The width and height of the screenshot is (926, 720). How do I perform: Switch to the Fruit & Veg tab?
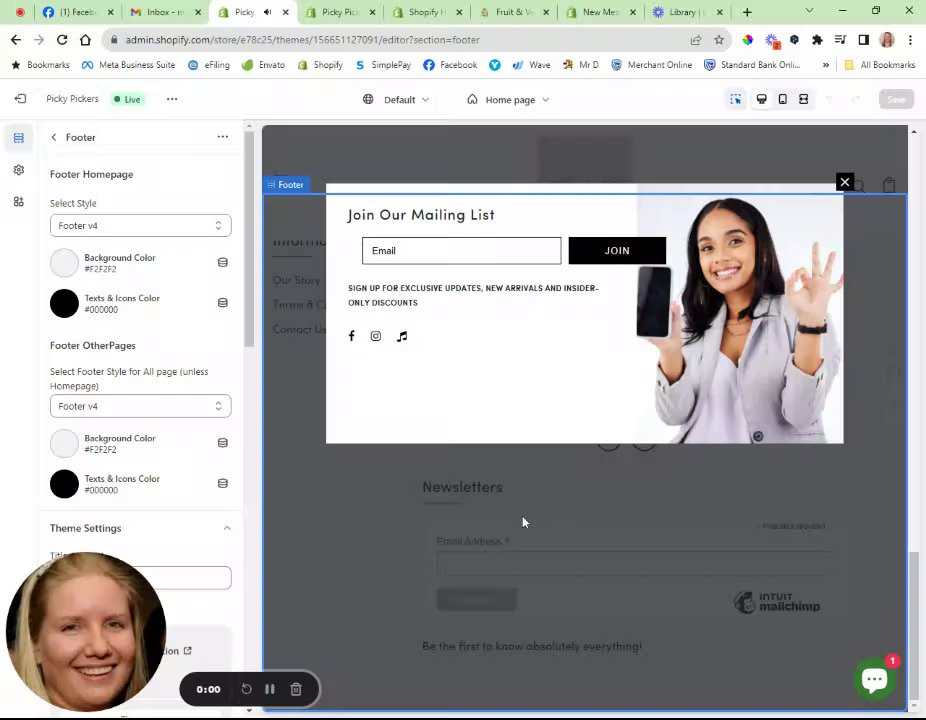[x=514, y=12]
